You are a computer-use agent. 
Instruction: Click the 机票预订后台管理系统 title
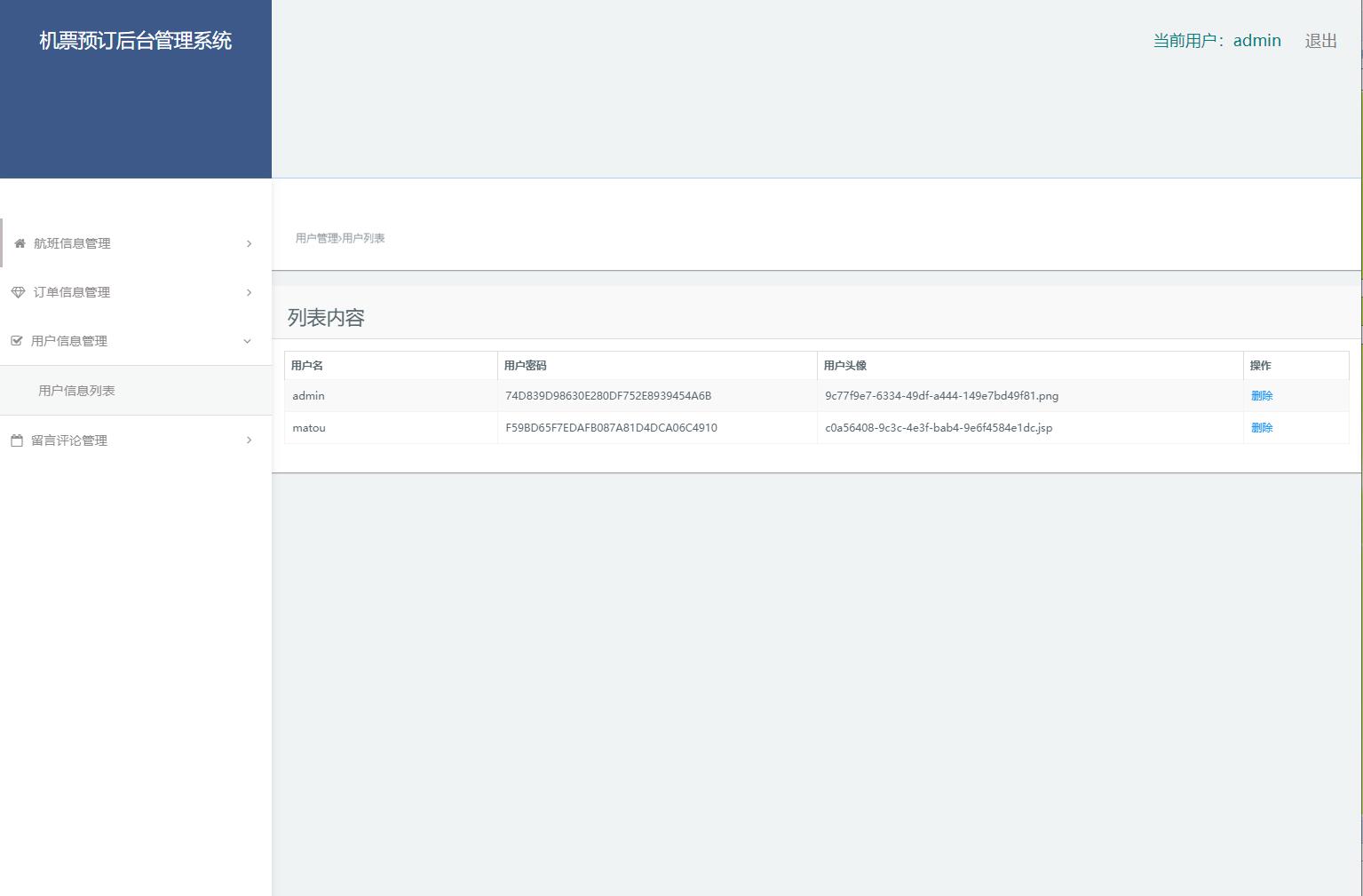pyautogui.click(x=136, y=41)
